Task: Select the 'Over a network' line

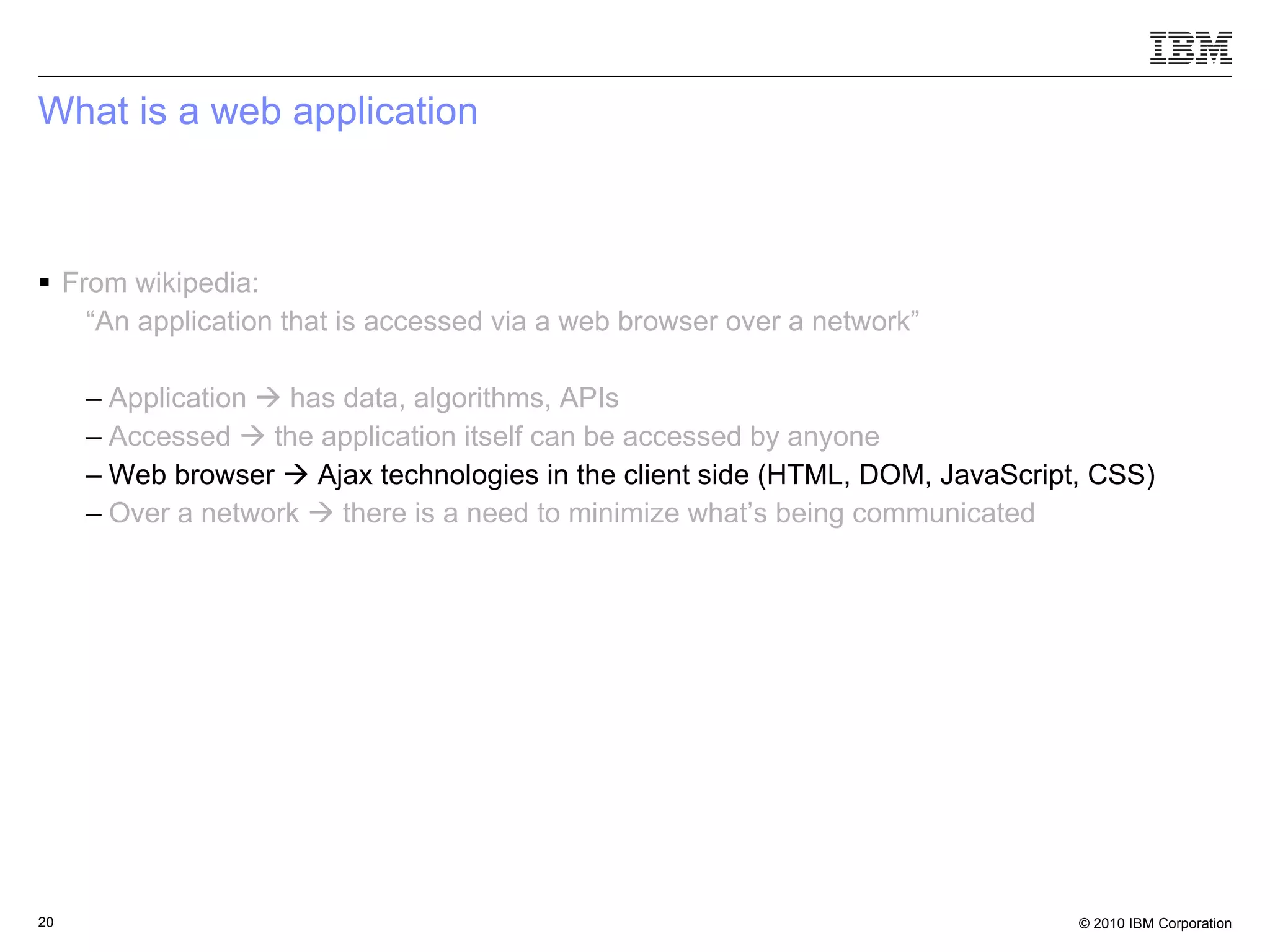Action: [x=560, y=514]
